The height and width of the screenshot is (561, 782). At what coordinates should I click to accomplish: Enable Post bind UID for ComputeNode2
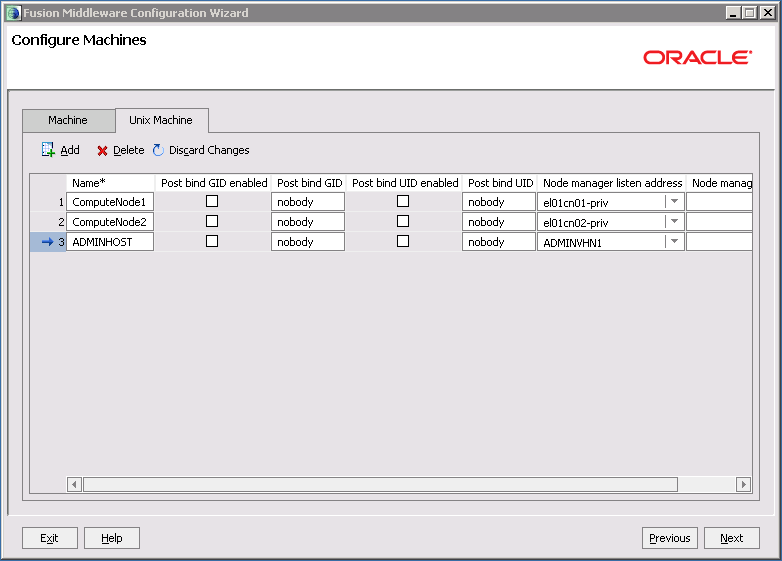(403, 221)
